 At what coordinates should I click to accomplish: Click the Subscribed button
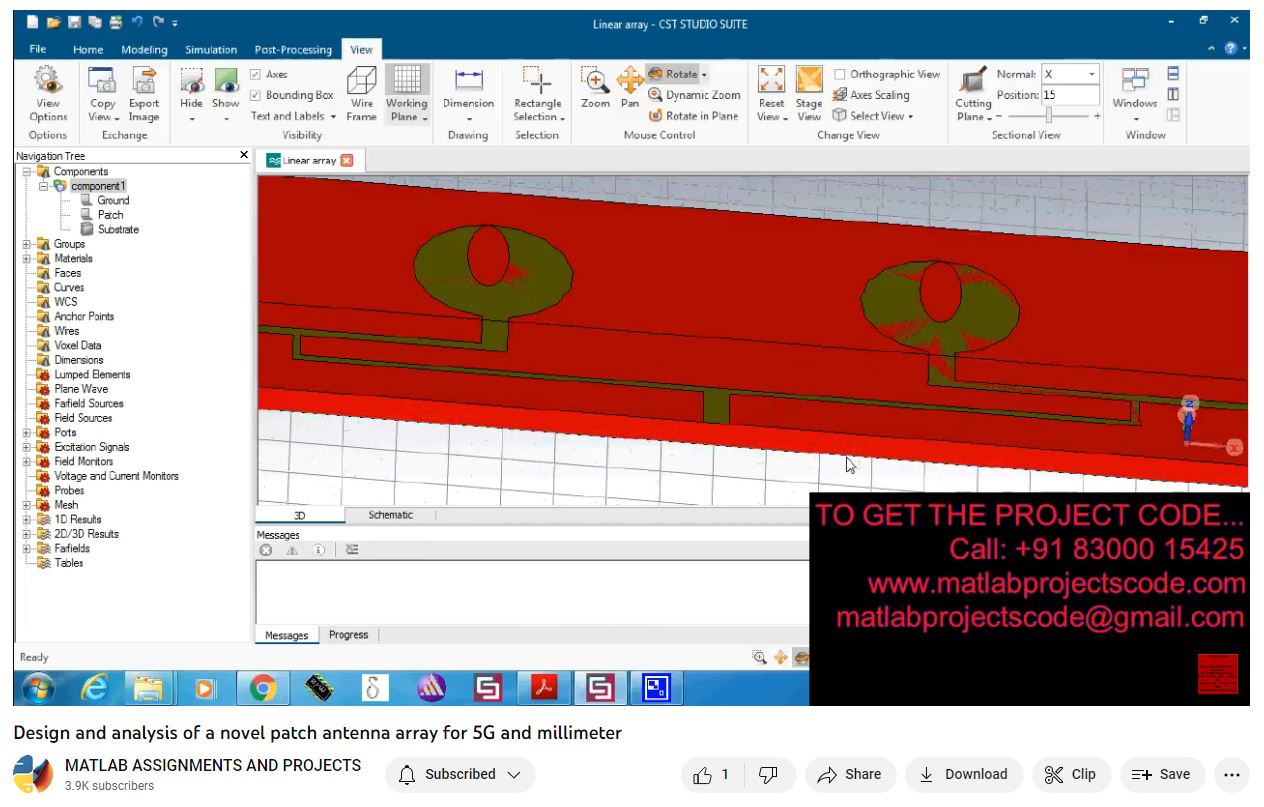(460, 774)
